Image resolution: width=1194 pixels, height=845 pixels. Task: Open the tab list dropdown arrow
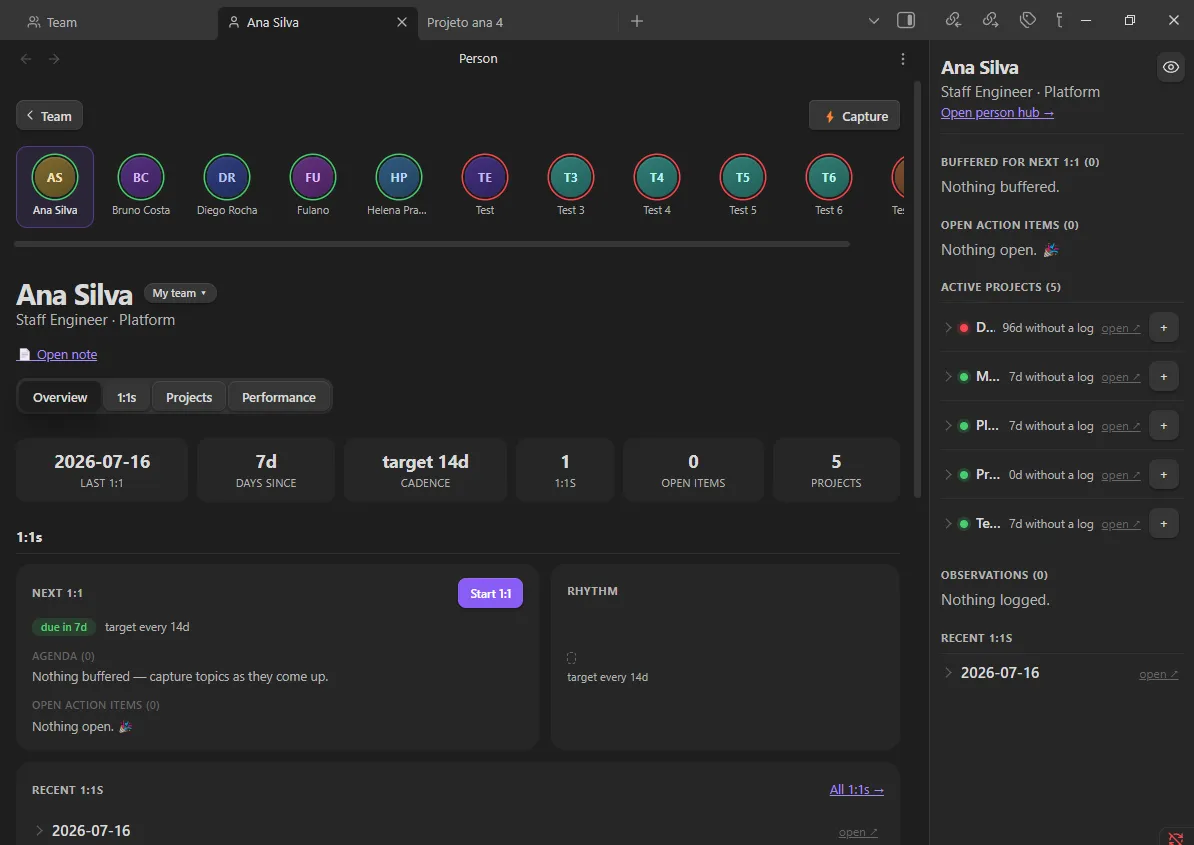pos(873,21)
